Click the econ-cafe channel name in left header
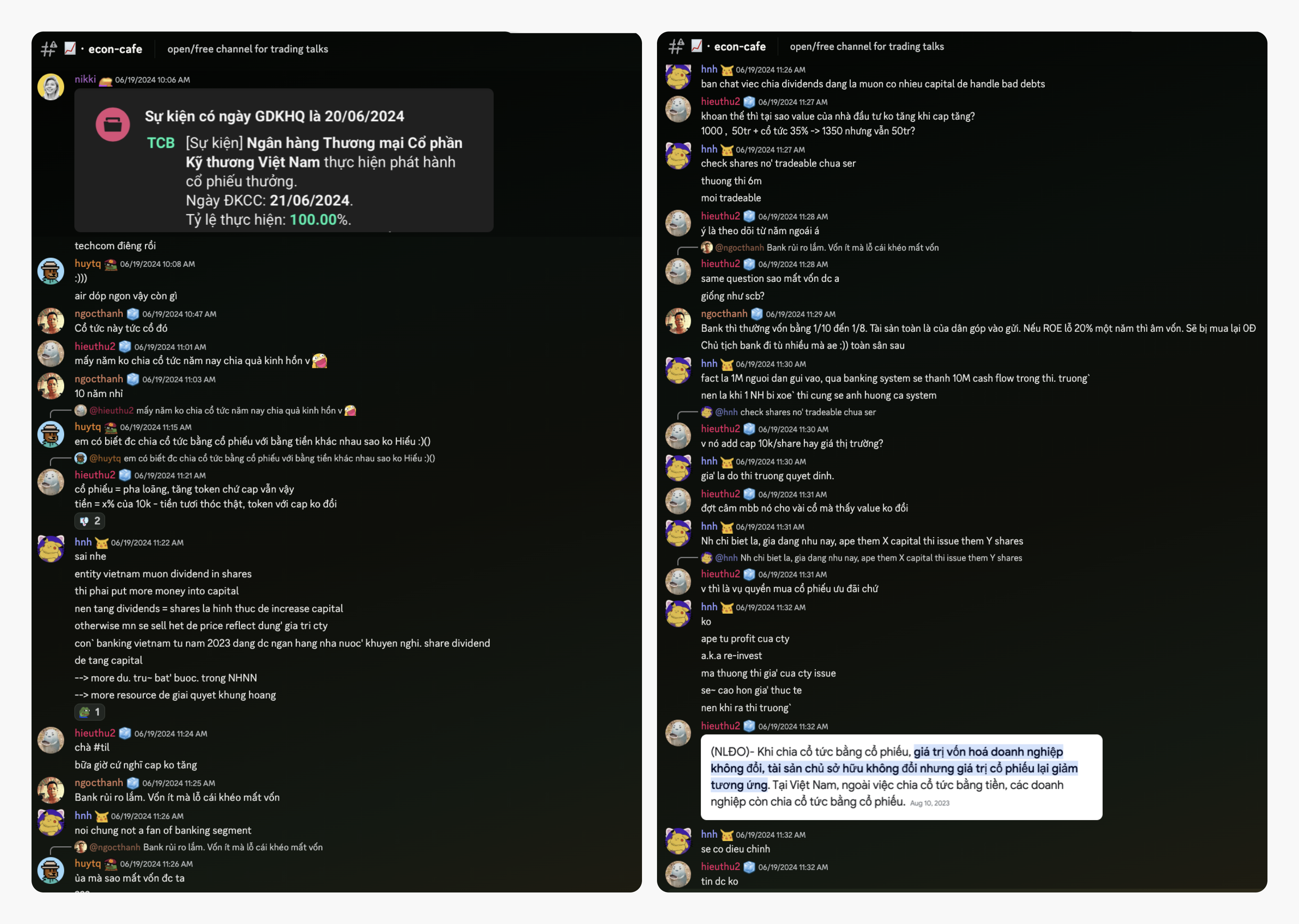 pos(116,49)
